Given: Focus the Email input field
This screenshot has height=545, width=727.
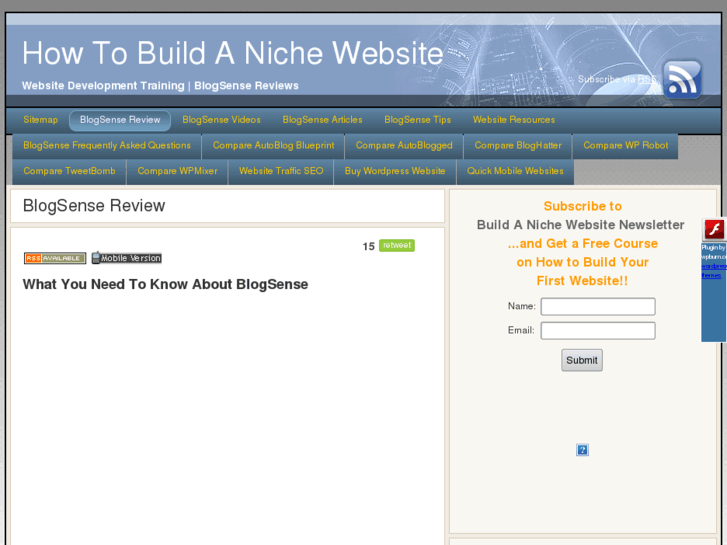Looking at the screenshot, I should click(x=598, y=331).
